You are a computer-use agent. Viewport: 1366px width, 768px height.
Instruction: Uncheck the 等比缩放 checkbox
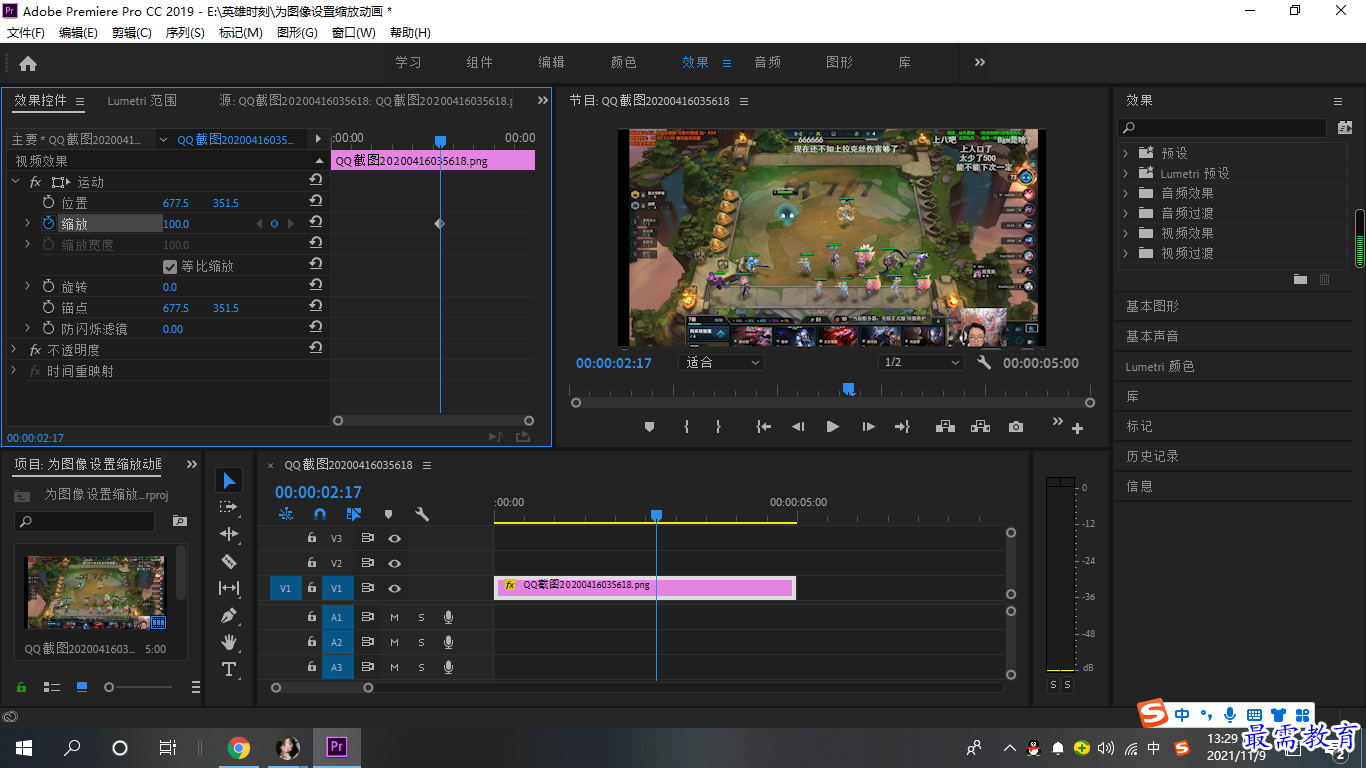pyautogui.click(x=170, y=266)
